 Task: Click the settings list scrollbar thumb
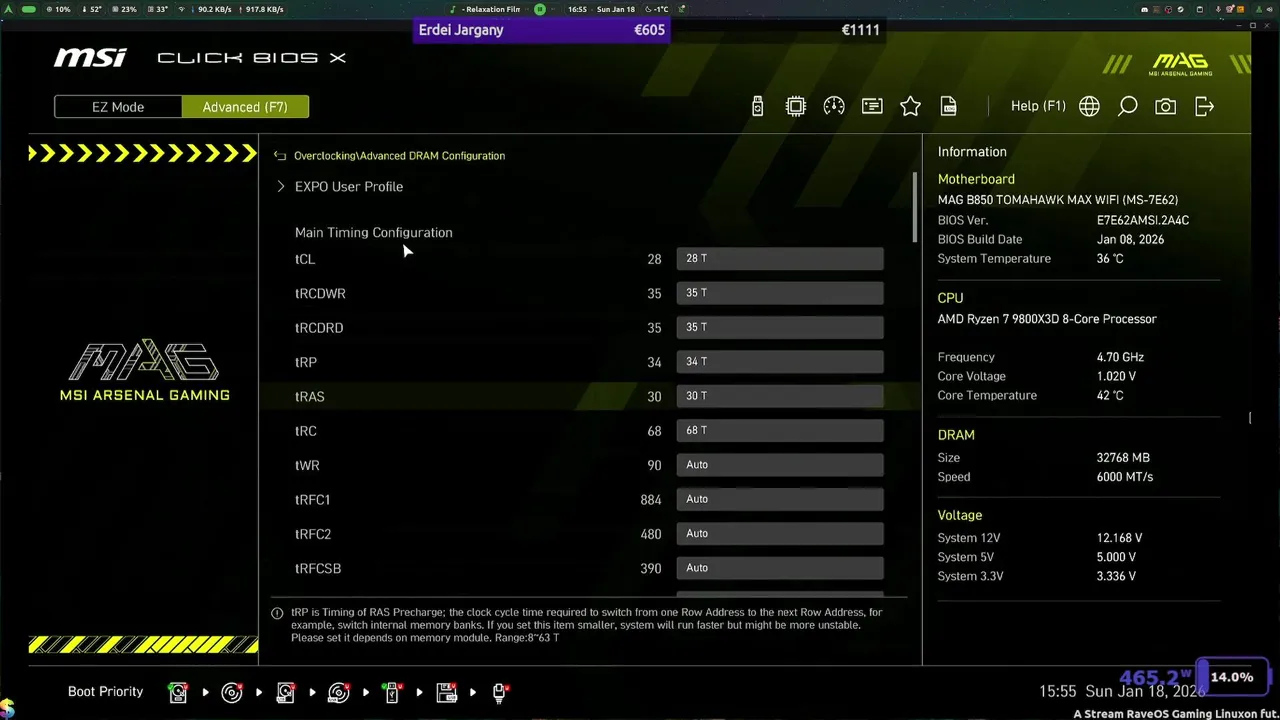click(x=915, y=207)
